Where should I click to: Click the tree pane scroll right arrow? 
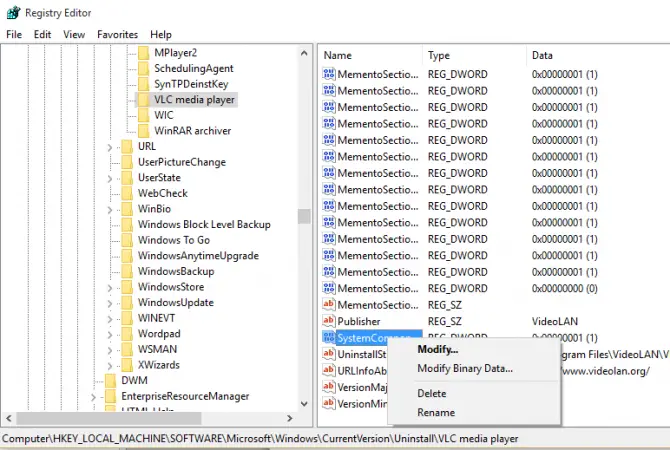click(290, 418)
